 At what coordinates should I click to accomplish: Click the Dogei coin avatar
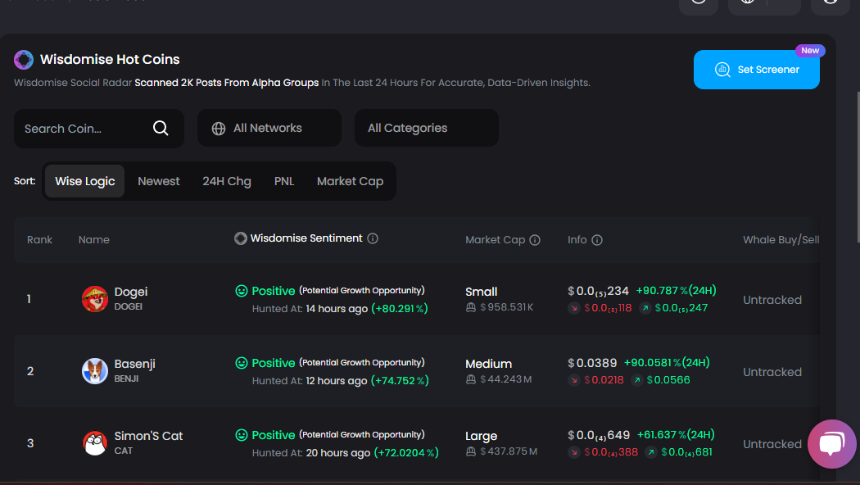point(95,299)
